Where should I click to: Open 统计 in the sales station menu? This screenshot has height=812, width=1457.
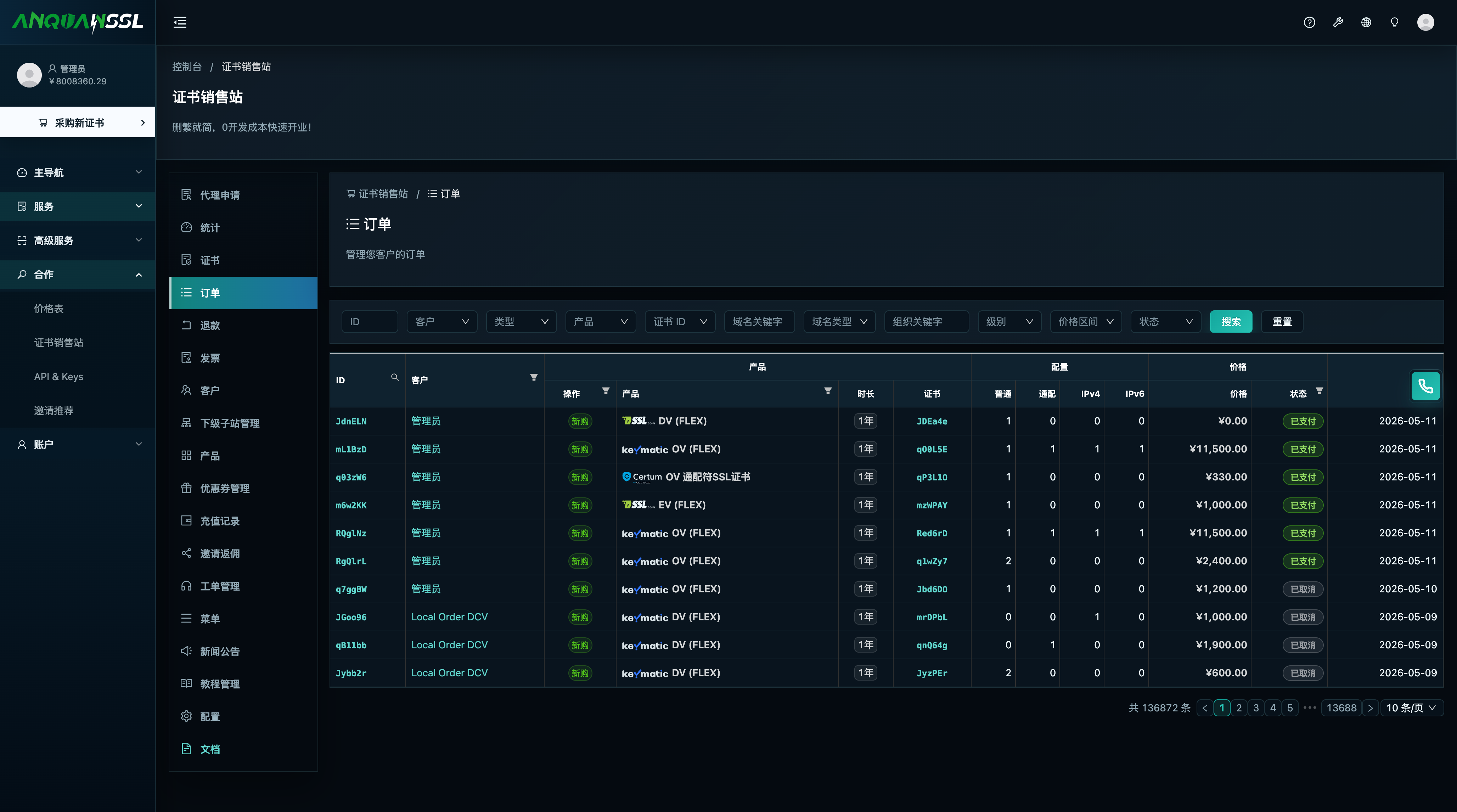tap(243, 227)
